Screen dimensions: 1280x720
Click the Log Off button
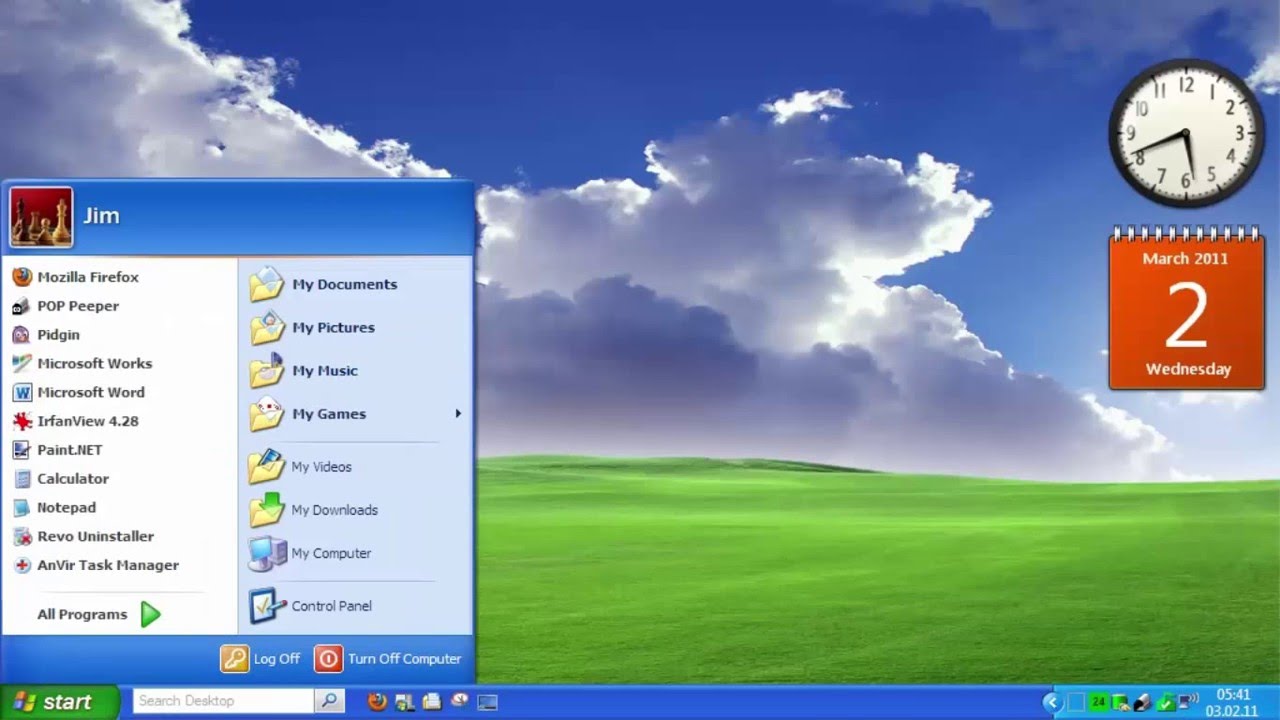[260, 659]
